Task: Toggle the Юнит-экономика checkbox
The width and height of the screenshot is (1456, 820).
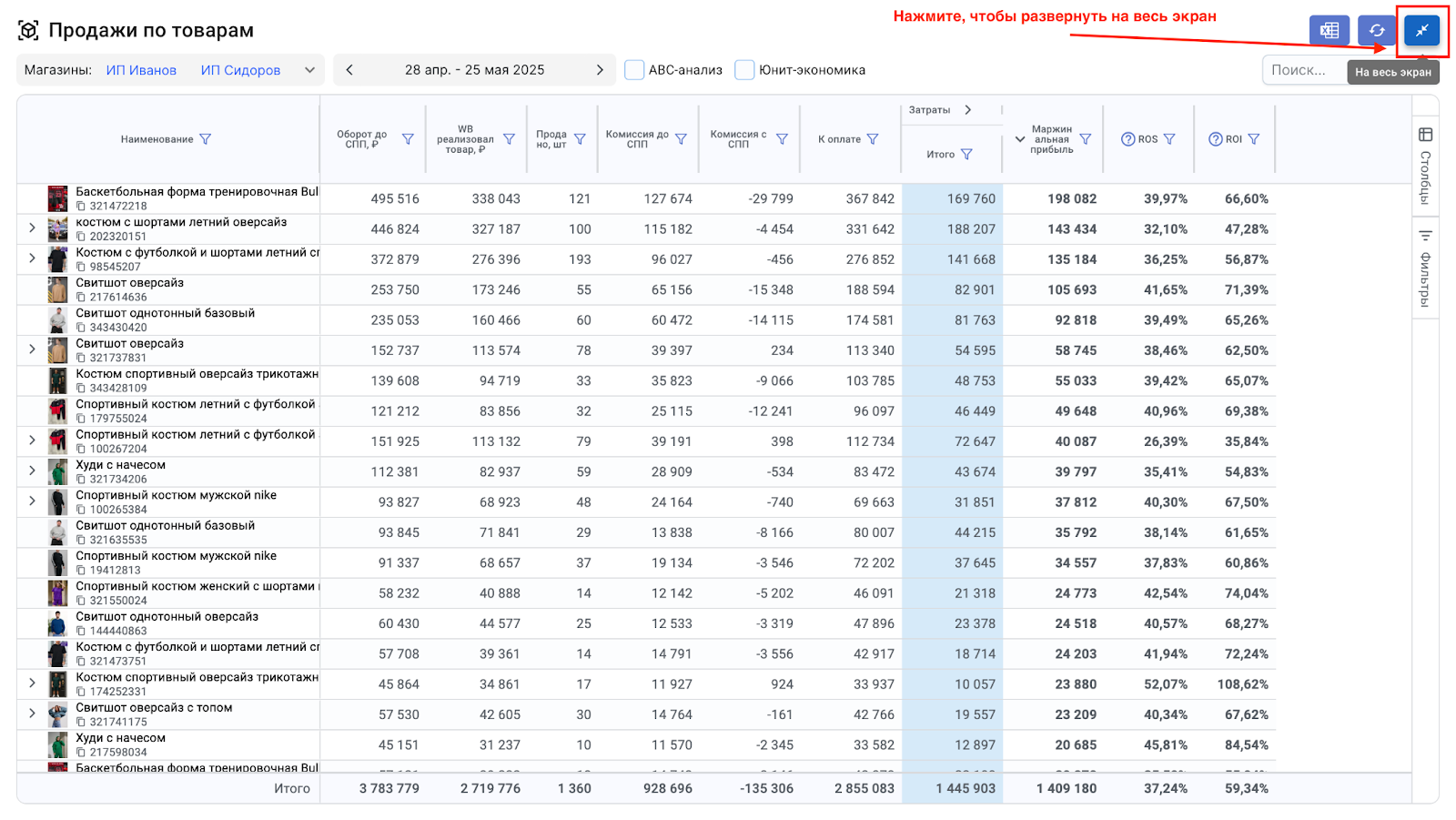Action: [745, 70]
